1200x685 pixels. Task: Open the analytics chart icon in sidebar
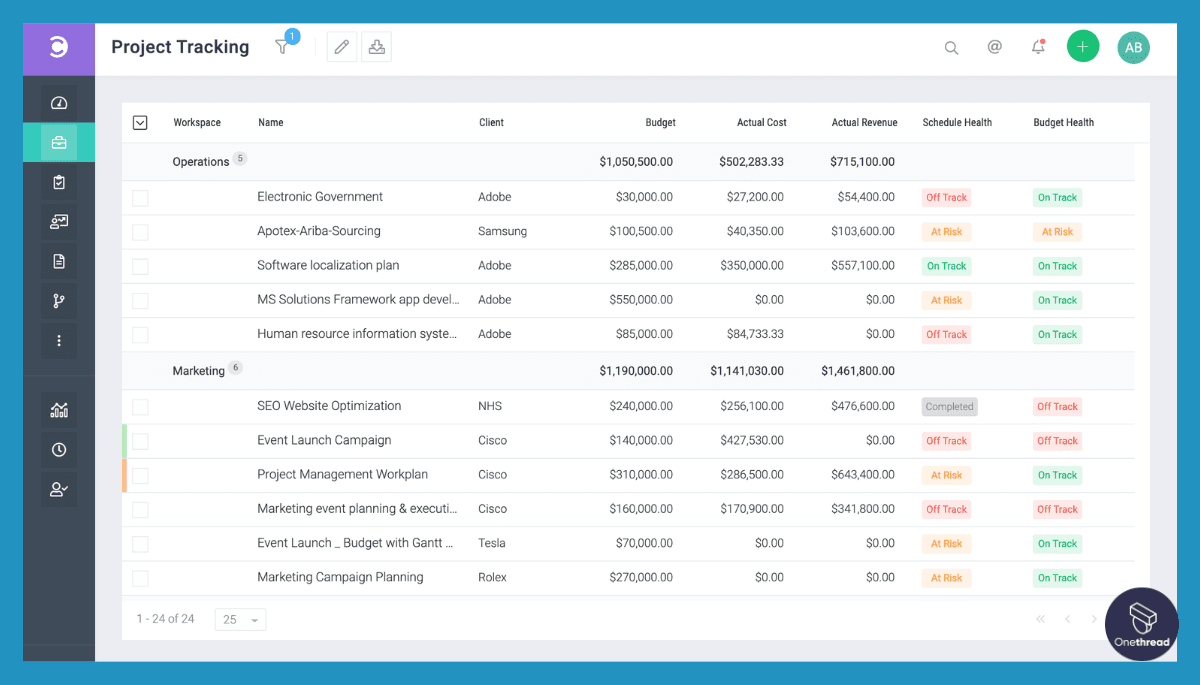pos(59,410)
